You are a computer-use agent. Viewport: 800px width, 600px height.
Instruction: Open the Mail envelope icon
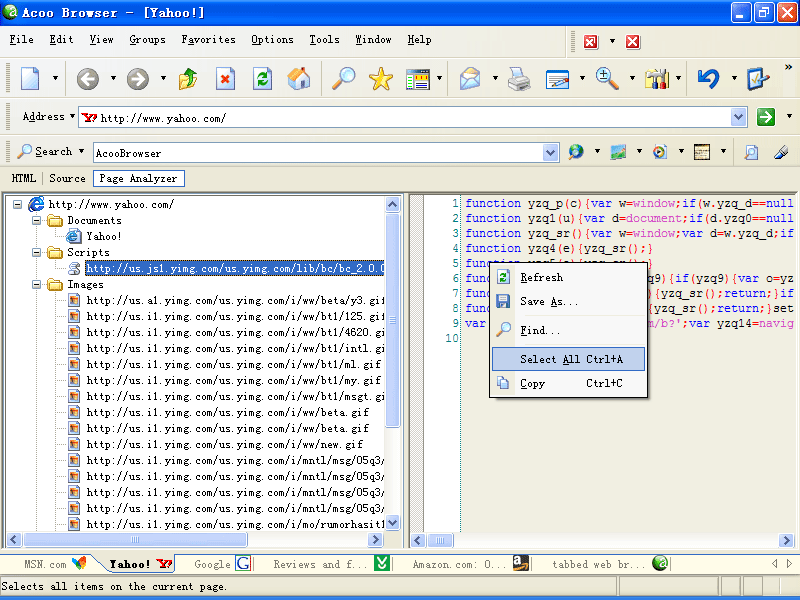[470, 79]
